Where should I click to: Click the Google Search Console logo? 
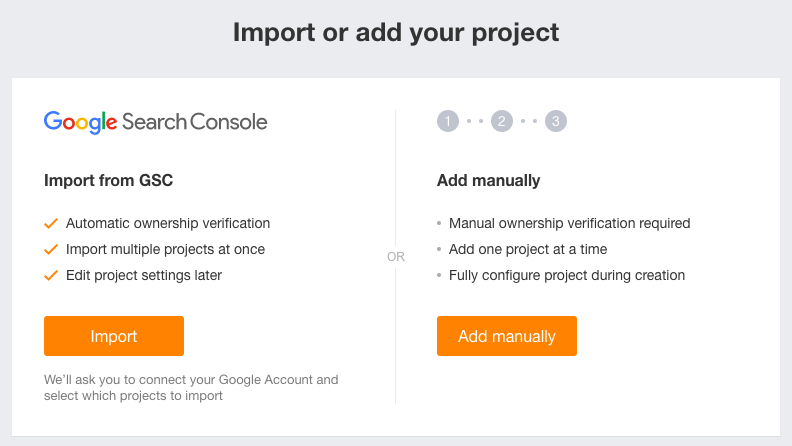coord(155,123)
